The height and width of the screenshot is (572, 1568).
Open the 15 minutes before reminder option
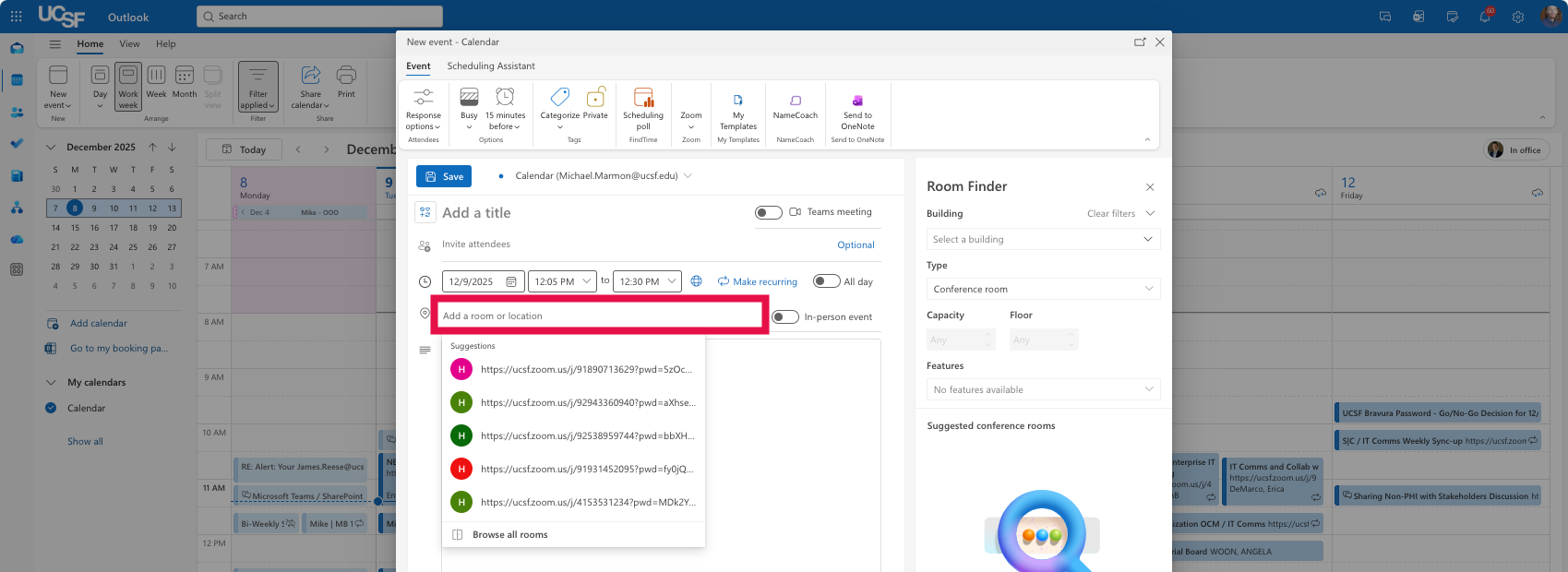pos(505,110)
